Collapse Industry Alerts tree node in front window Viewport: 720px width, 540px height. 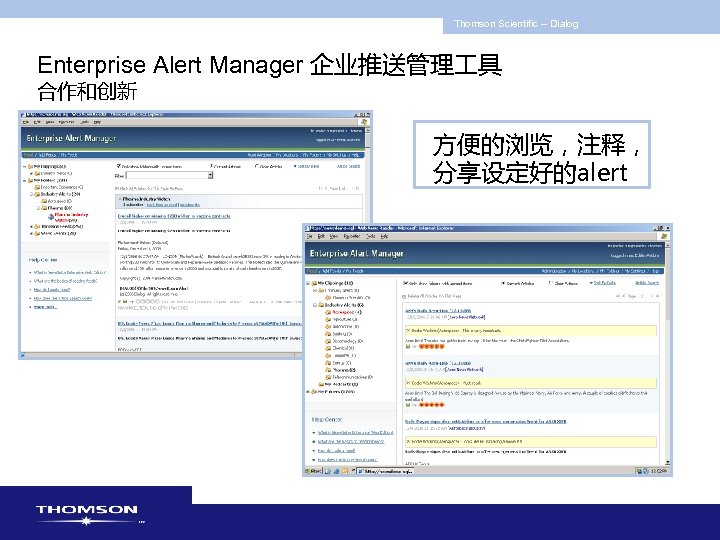tap(315, 305)
